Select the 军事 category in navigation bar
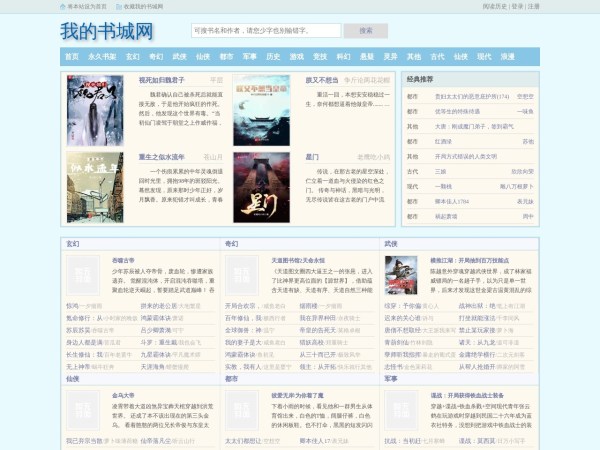This screenshot has height=450, width=600. (250, 57)
